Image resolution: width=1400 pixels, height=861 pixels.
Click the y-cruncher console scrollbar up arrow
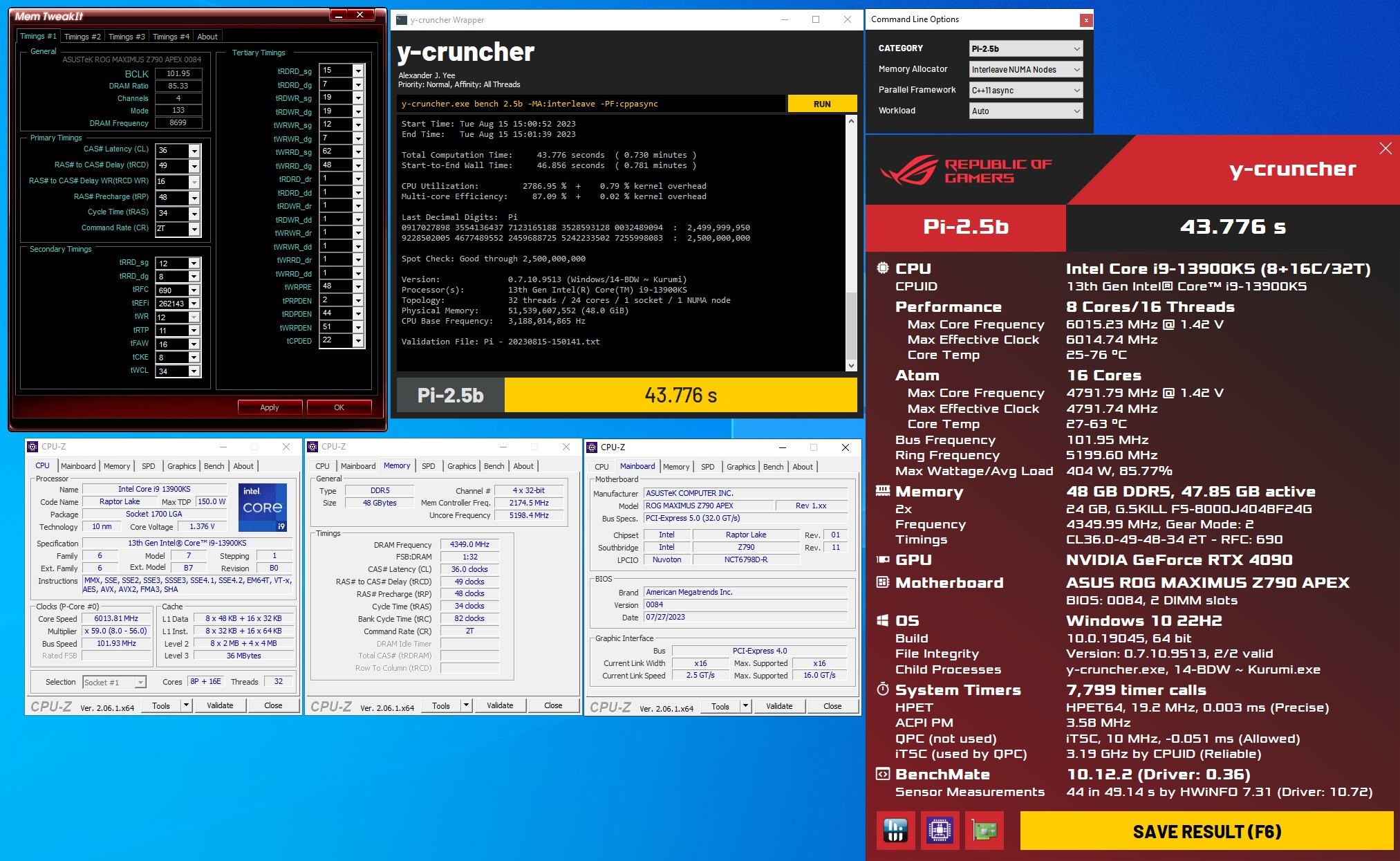tap(851, 122)
